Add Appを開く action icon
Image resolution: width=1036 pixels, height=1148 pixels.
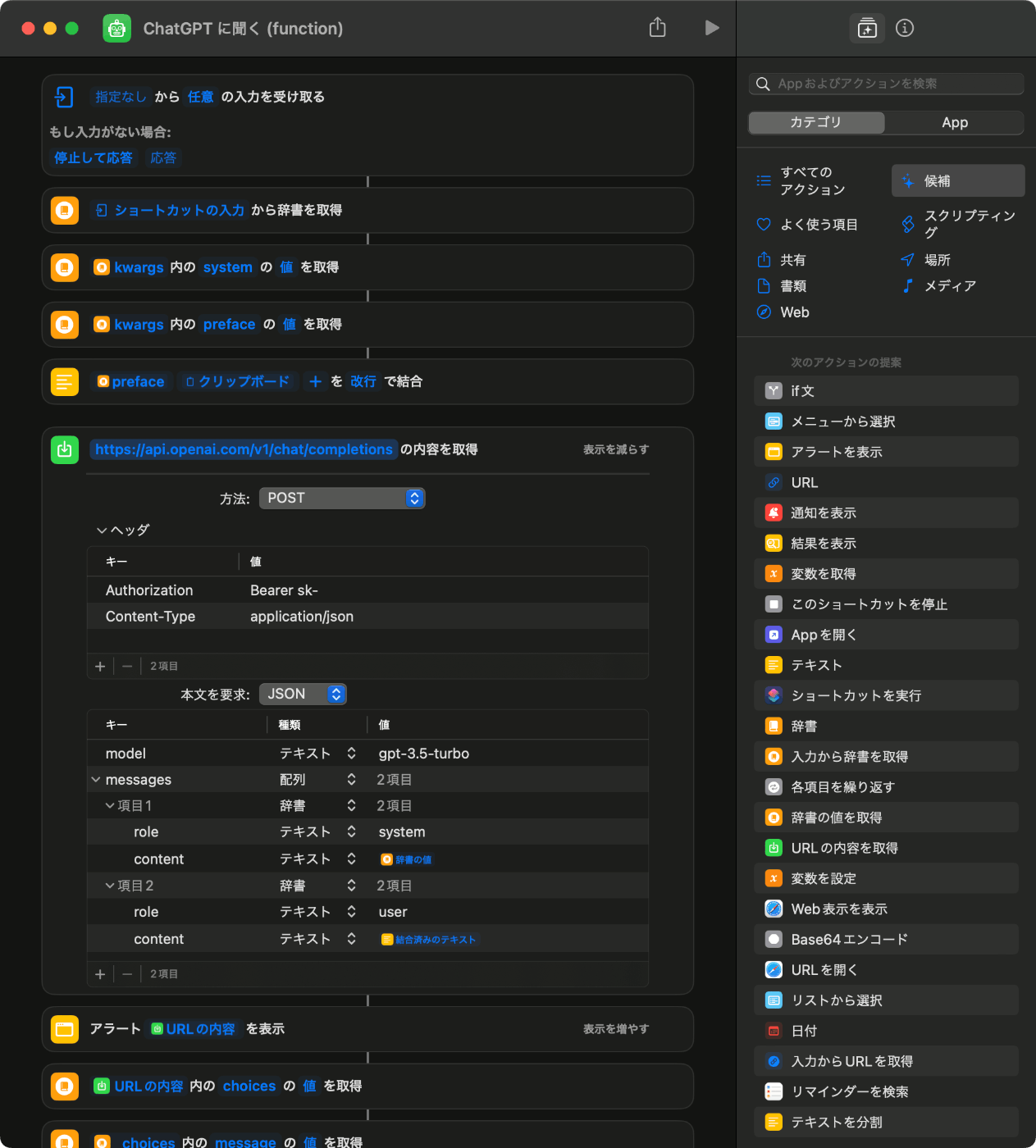tap(774, 635)
